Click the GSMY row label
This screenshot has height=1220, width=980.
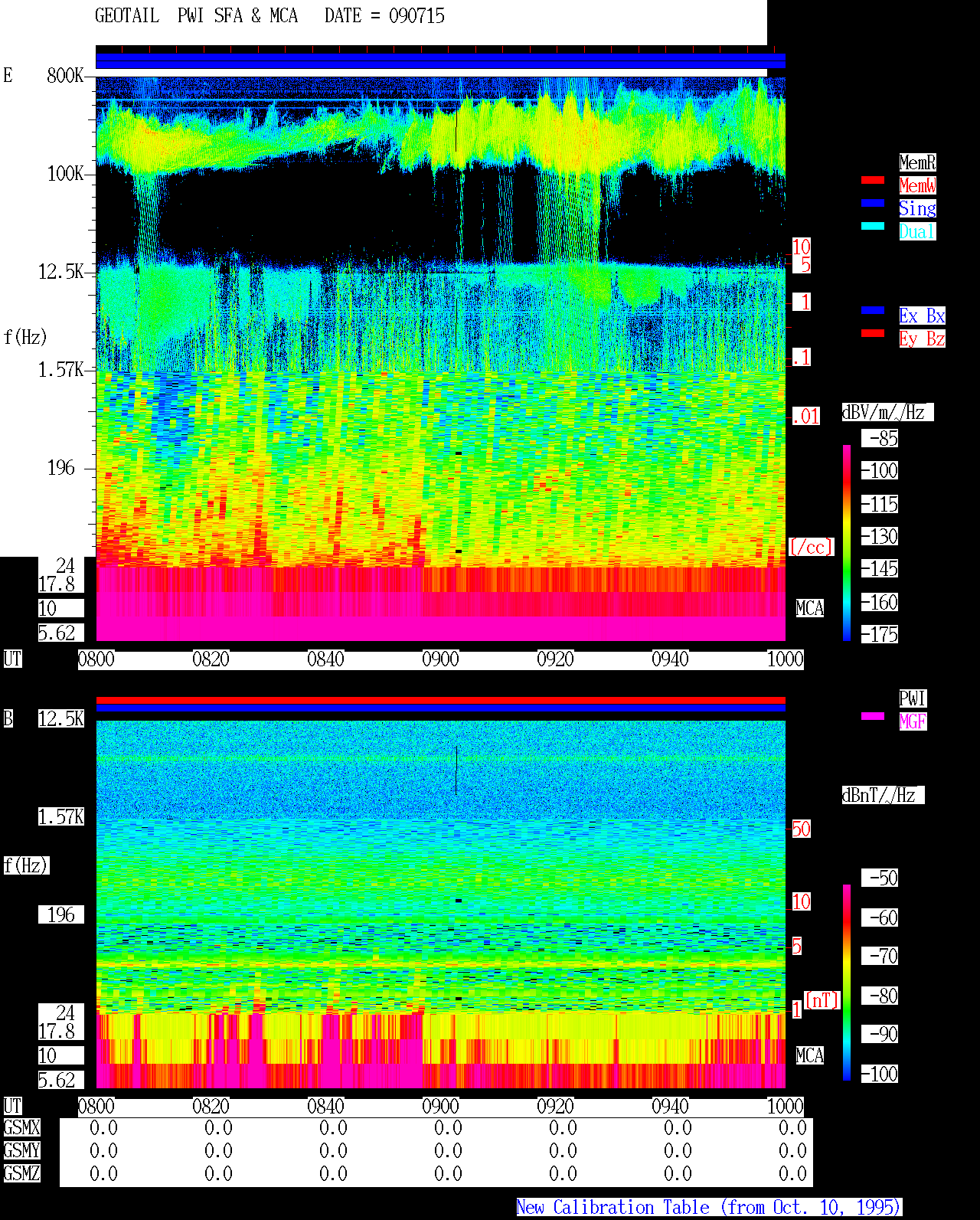pyautogui.click(x=21, y=1150)
